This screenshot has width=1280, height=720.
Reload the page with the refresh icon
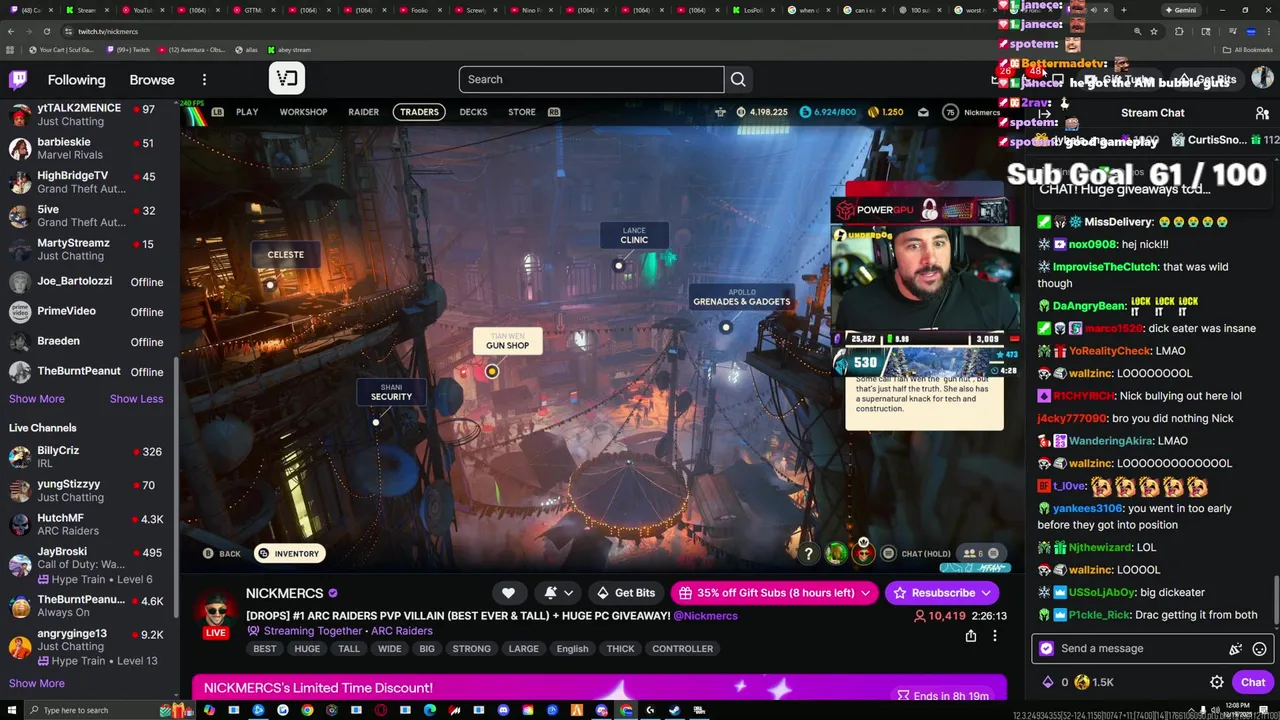click(48, 31)
